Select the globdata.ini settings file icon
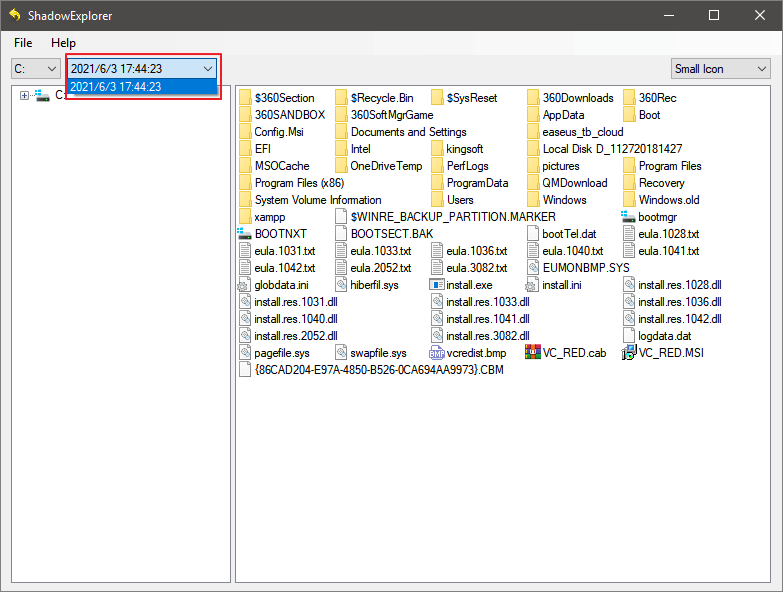This screenshot has height=592, width=783. (245, 285)
